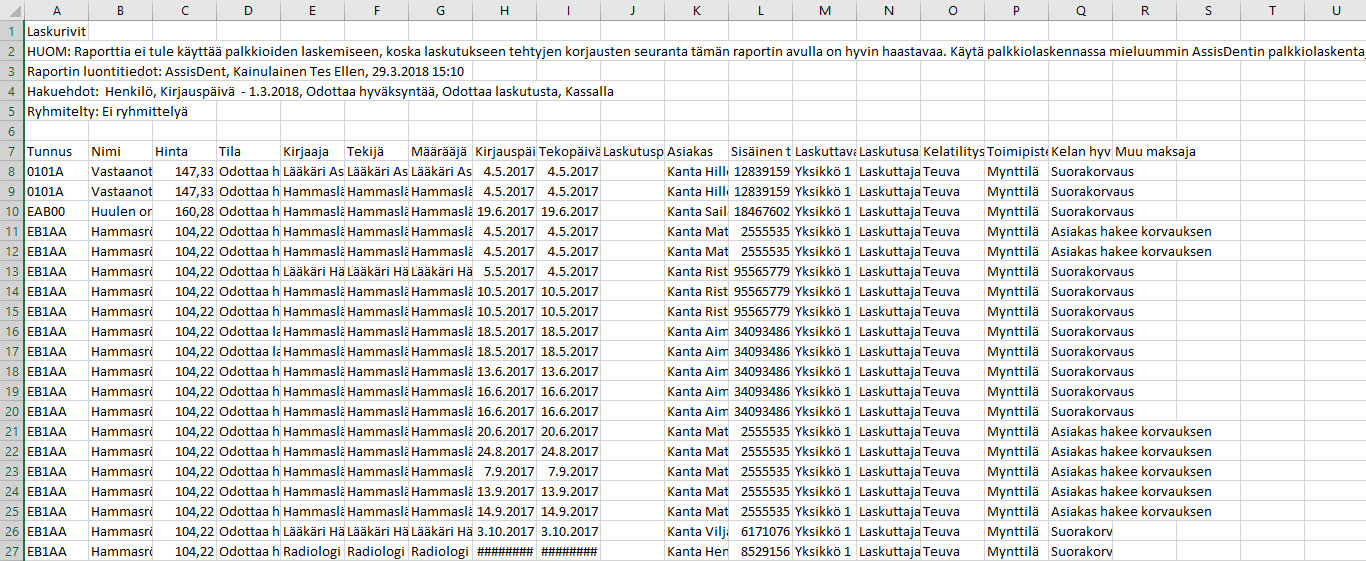Viewport: 1366px width, 561px height.
Task: Click 'Lääkäri Hä' in Kirjaaja column row 13
Action: 312,271
